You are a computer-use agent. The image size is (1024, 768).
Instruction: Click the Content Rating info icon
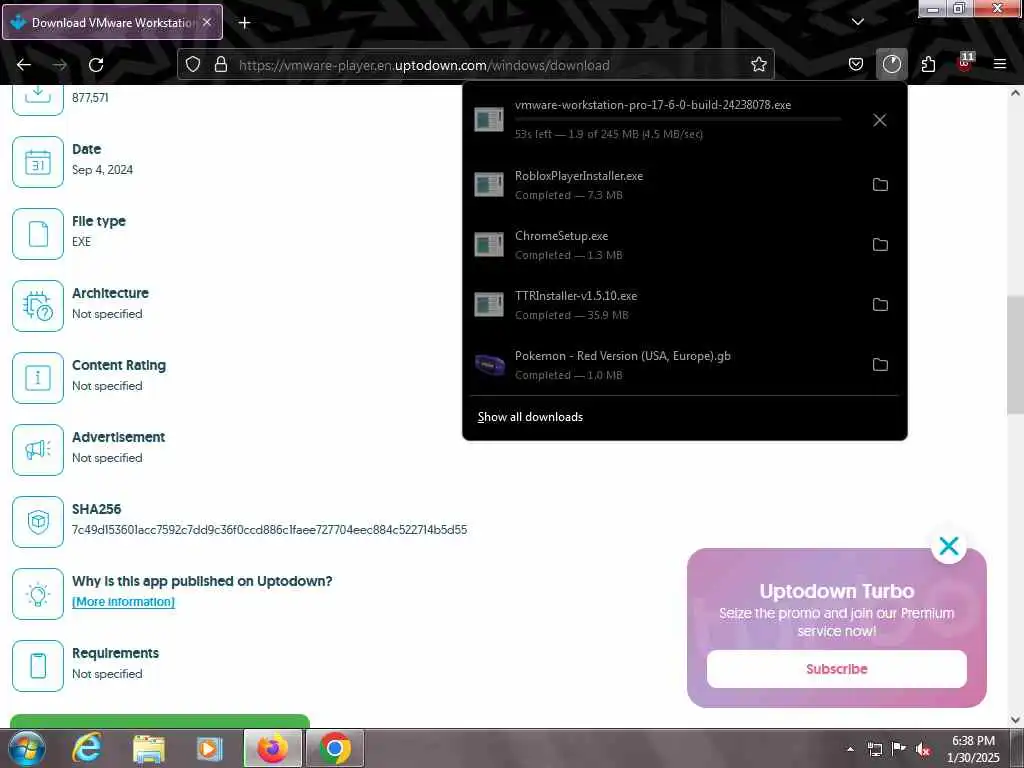[x=38, y=377]
